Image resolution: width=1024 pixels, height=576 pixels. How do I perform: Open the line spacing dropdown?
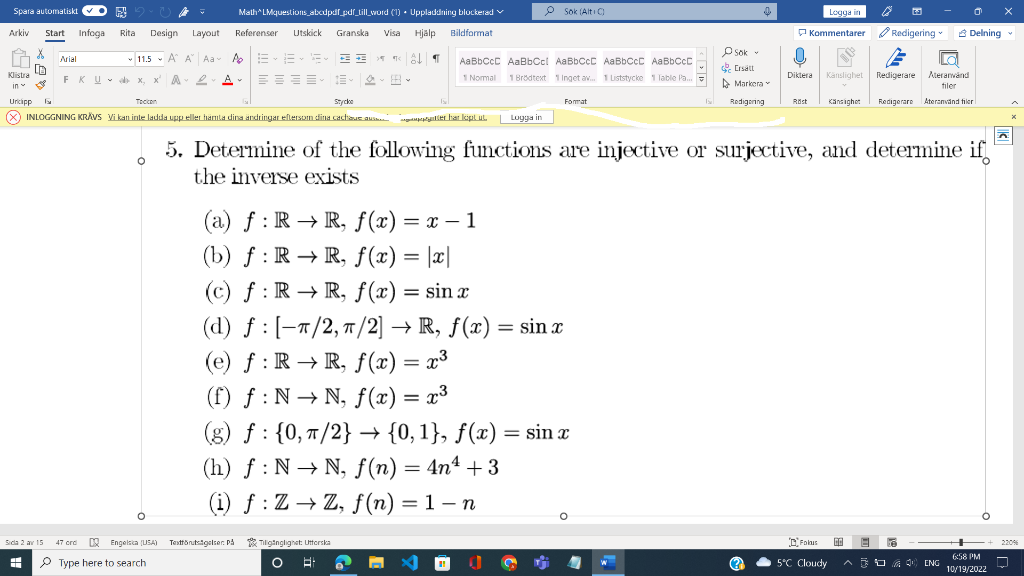[343, 80]
